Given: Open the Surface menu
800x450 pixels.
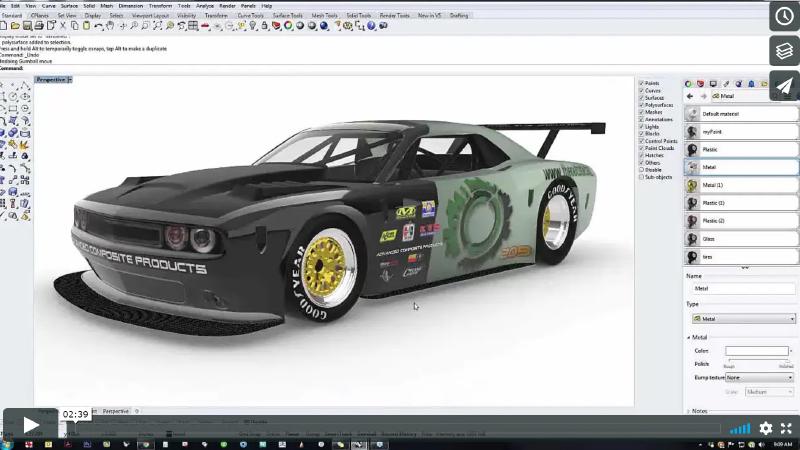Looking at the screenshot, I should tap(69, 6).
